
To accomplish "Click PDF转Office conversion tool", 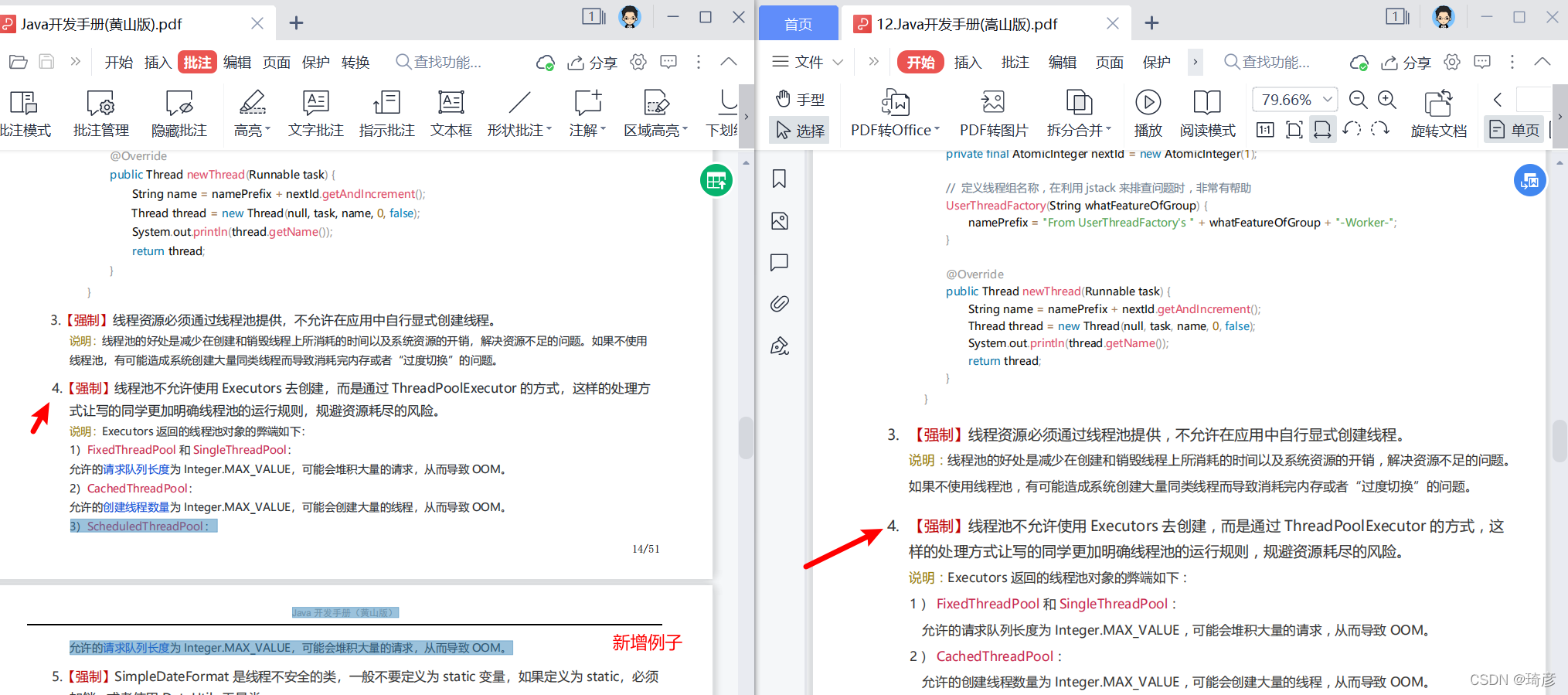I will click(895, 114).
